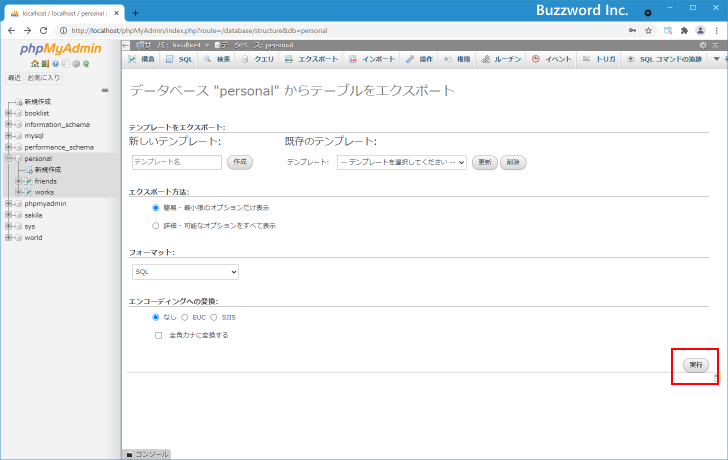Click the friends table icon in tree
The image size is (728, 460).
click(x=29, y=181)
